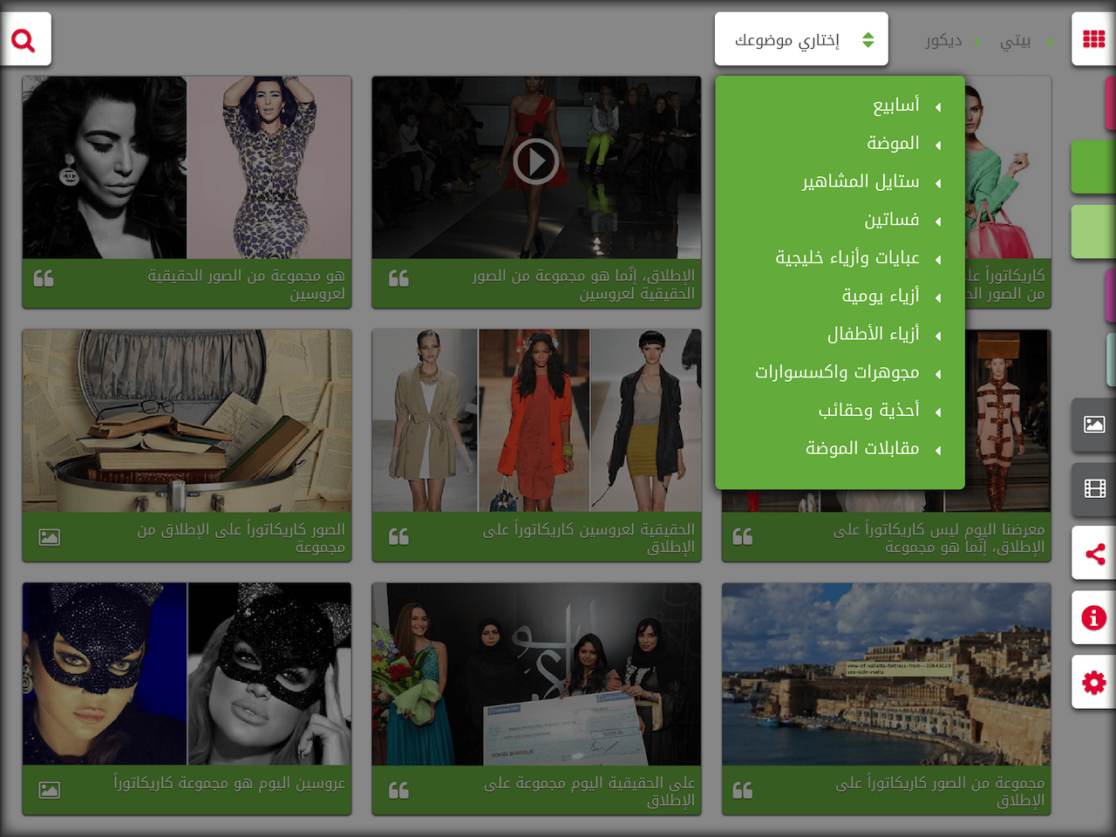The width and height of the screenshot is (1116, 837).
Task: Choose ستايل المشاهير menu item
Action: coord(861,182)
